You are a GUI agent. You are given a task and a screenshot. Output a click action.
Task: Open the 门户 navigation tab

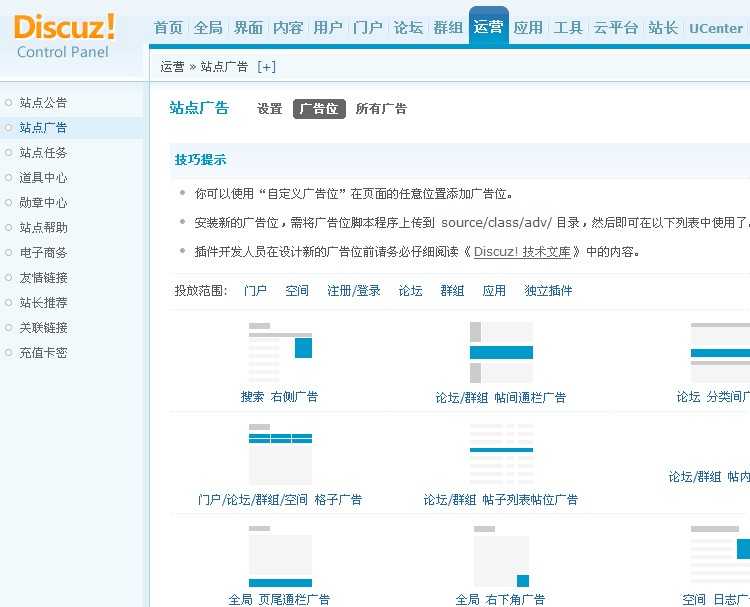(368, 28)
